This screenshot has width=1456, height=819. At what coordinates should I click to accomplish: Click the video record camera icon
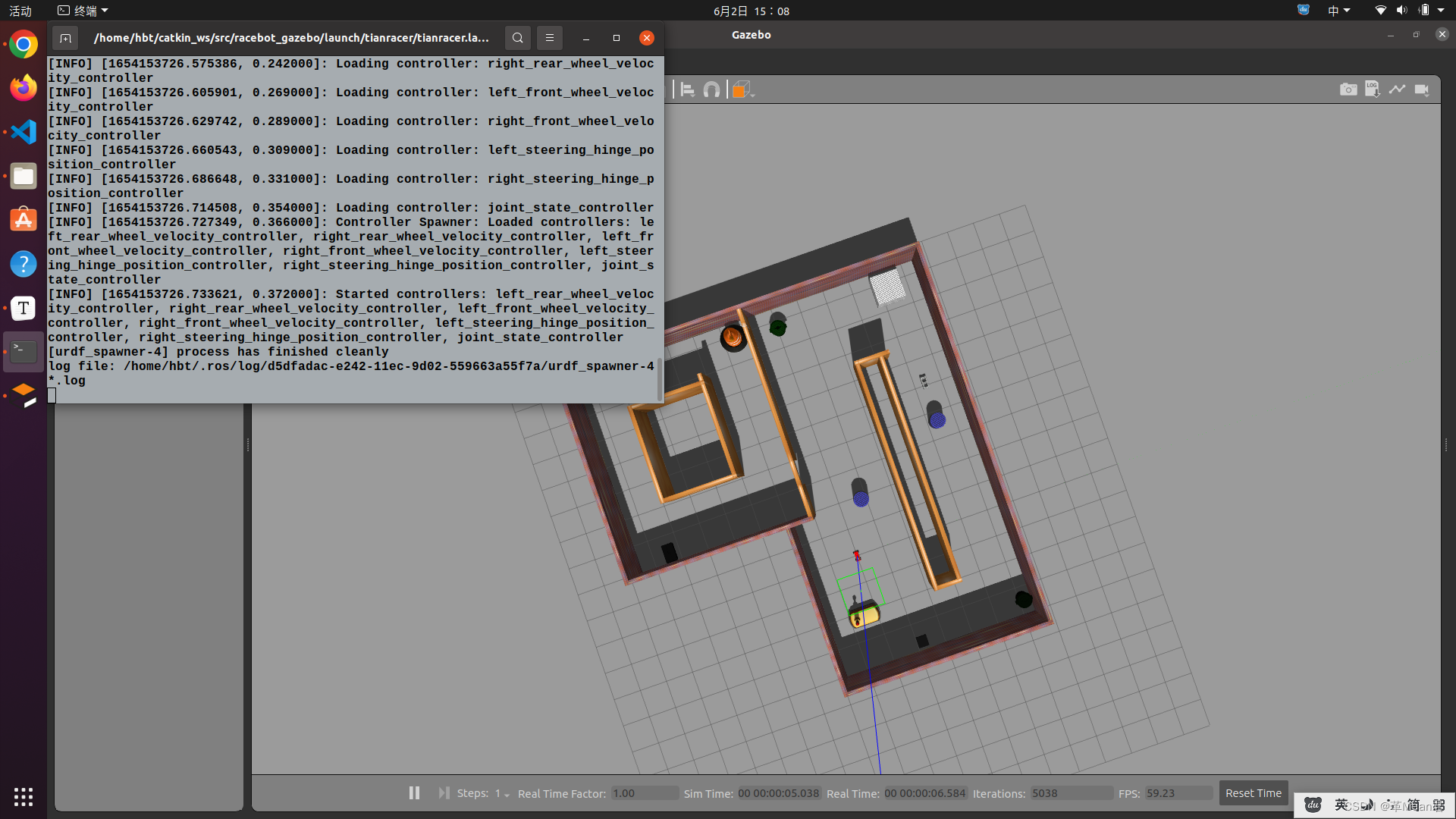coord(1422,89)
